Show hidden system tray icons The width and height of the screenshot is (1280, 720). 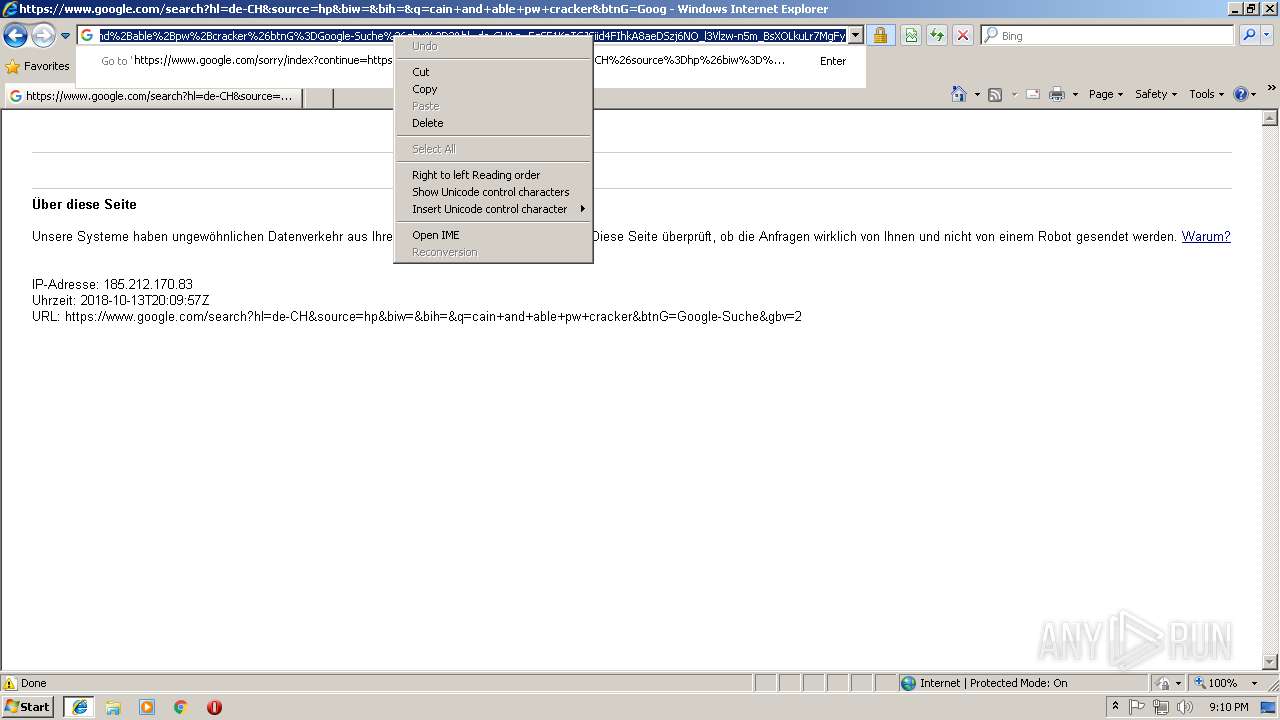pos(1115,707)
